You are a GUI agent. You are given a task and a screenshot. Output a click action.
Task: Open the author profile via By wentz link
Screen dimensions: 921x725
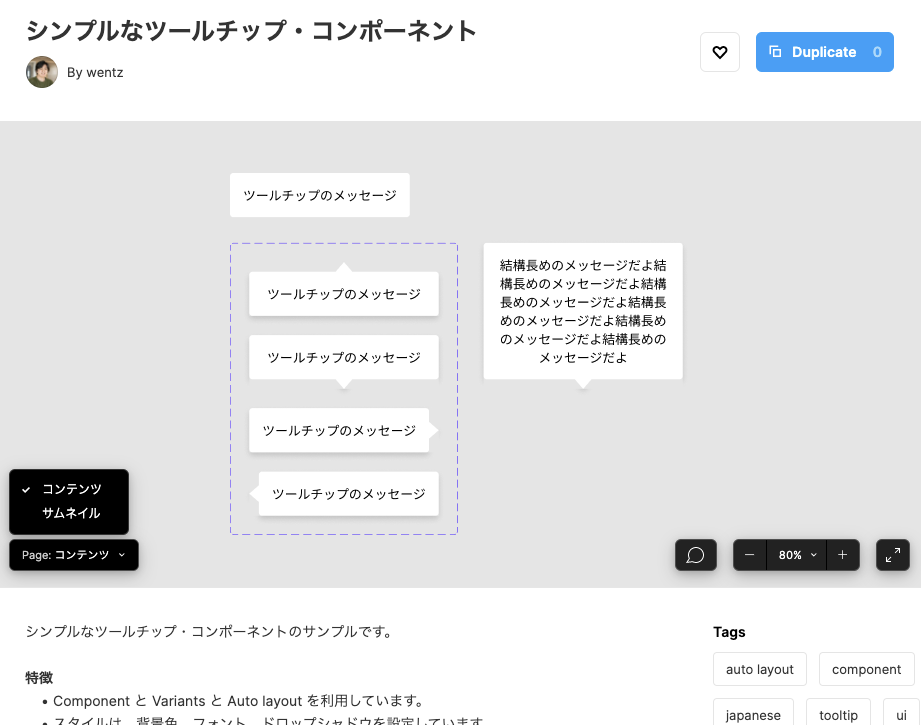pyautogui.click(x=95, y=72)
